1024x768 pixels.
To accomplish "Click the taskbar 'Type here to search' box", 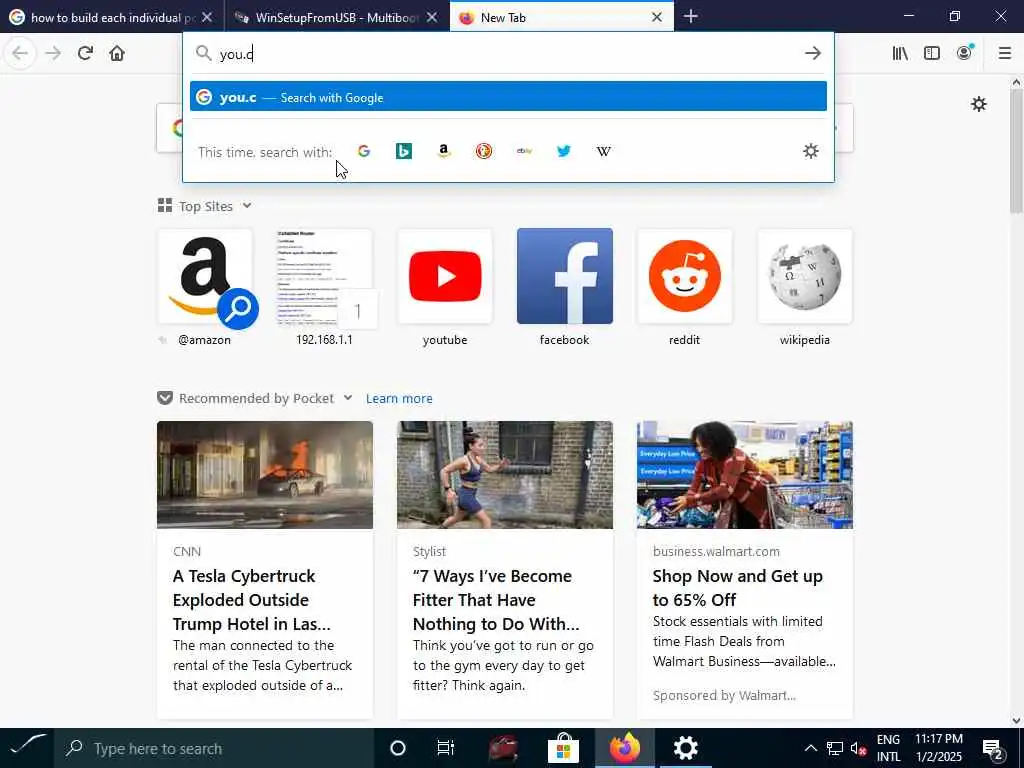I will coord(214,748).
